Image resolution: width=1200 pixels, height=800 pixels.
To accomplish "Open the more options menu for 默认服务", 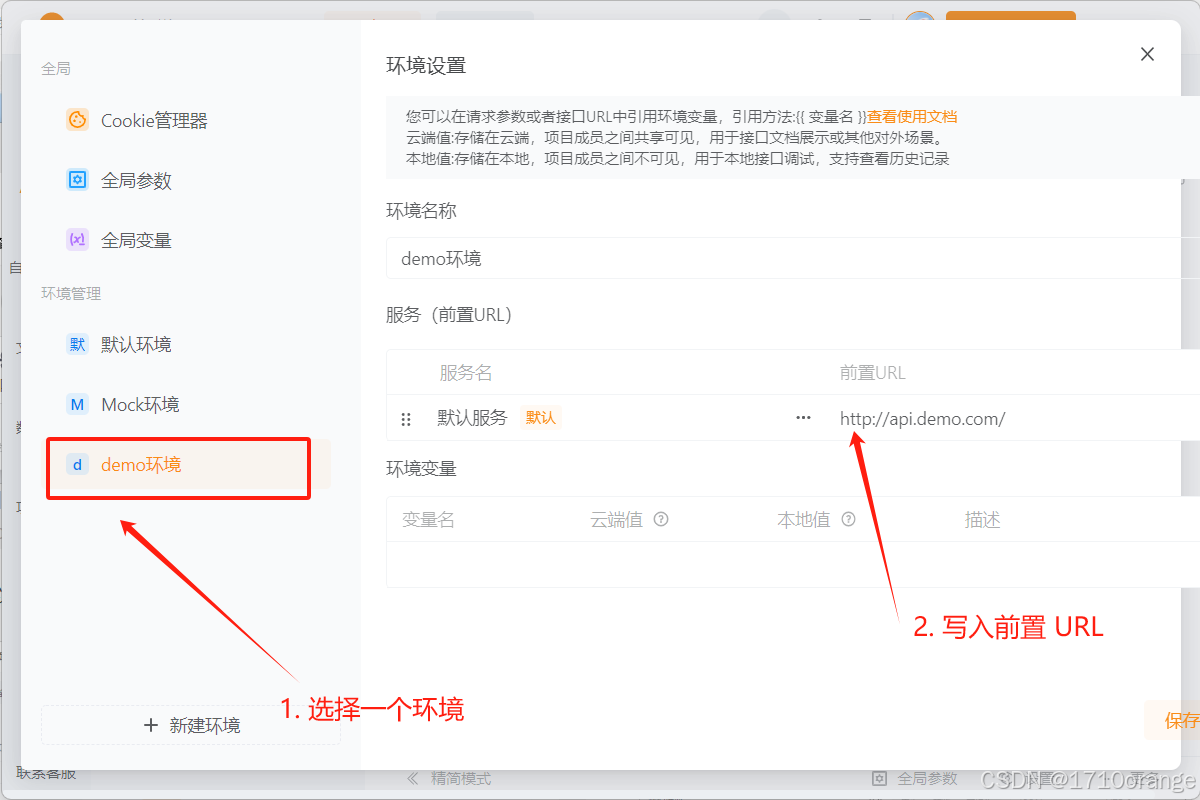I will pyautogui.click(x=803, y=418).
